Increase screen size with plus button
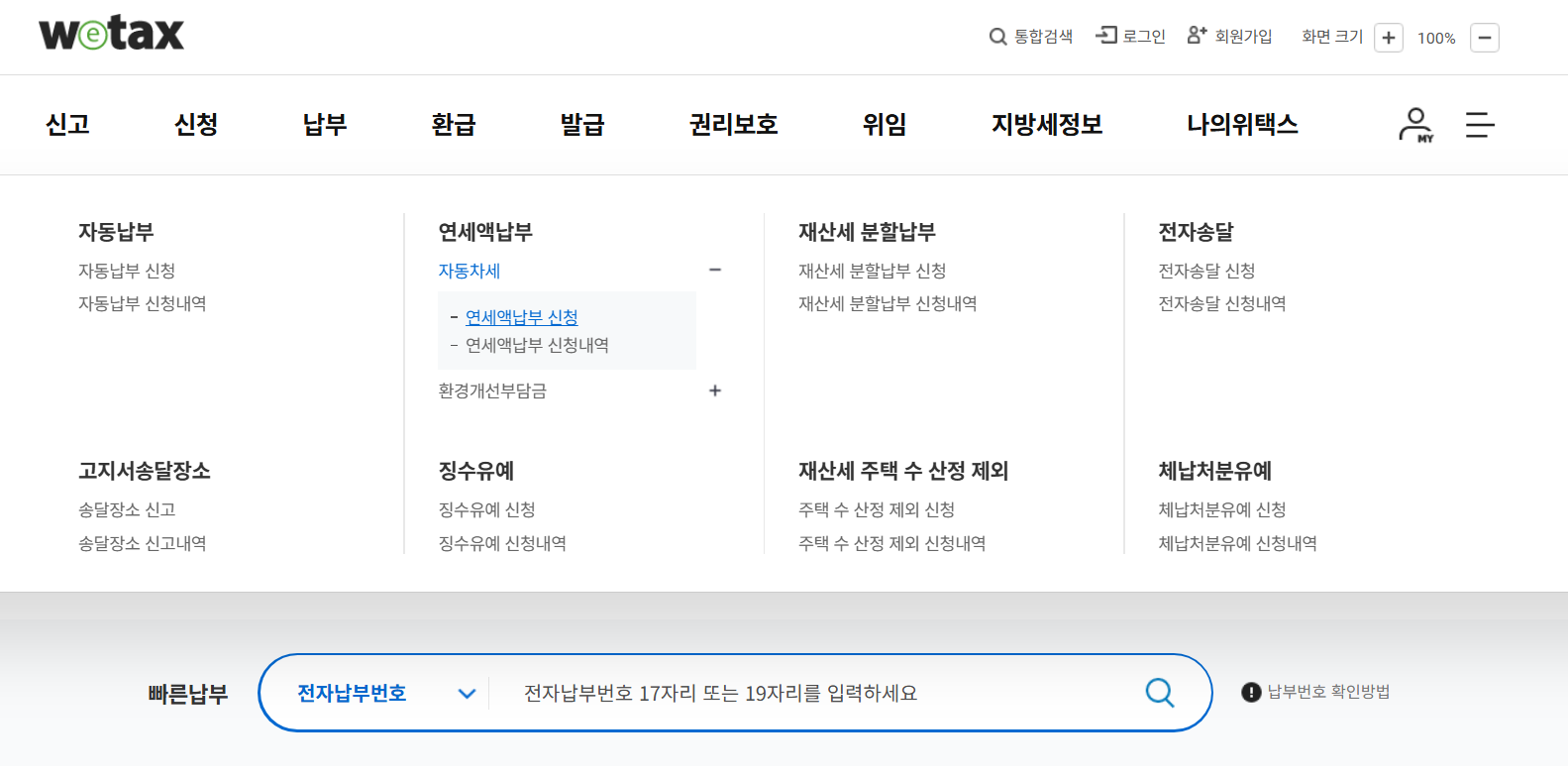 (x=1389, y=38)
